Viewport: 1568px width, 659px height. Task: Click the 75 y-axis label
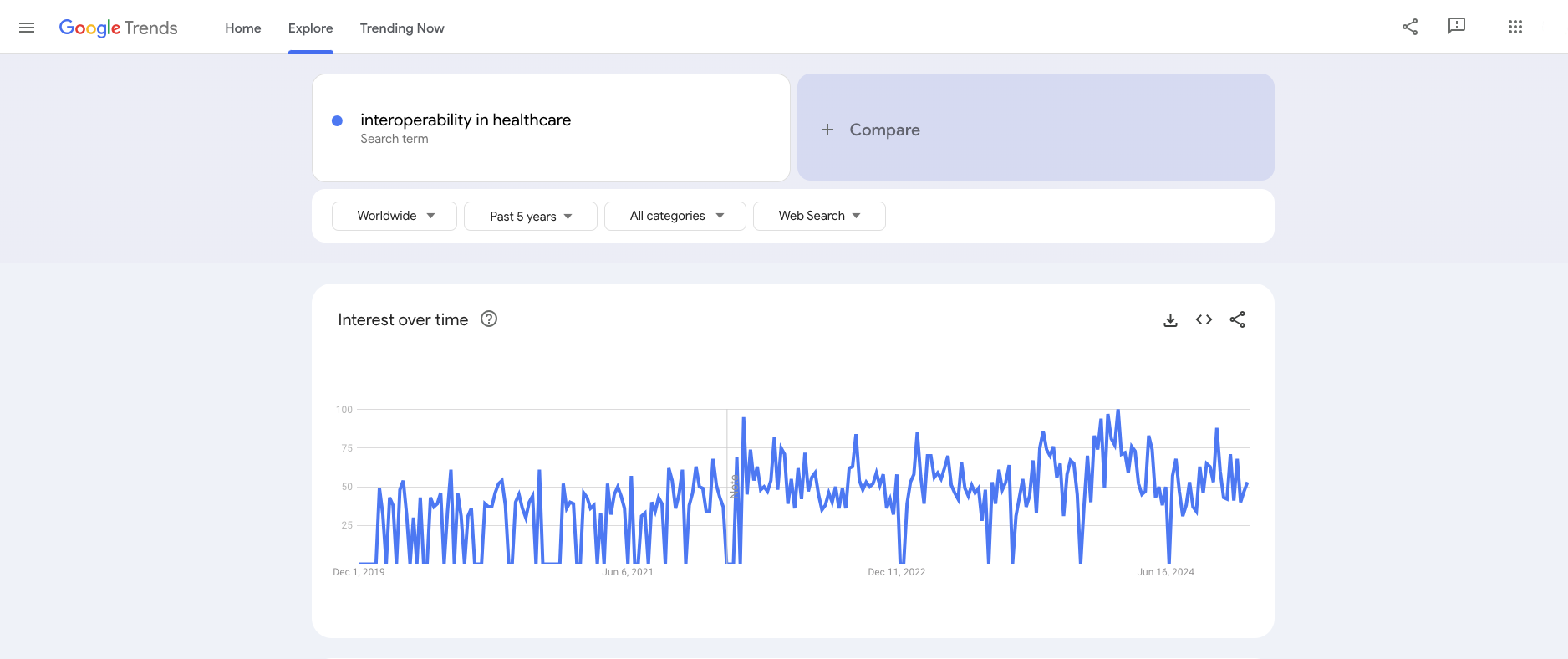(x=347, y=448)
